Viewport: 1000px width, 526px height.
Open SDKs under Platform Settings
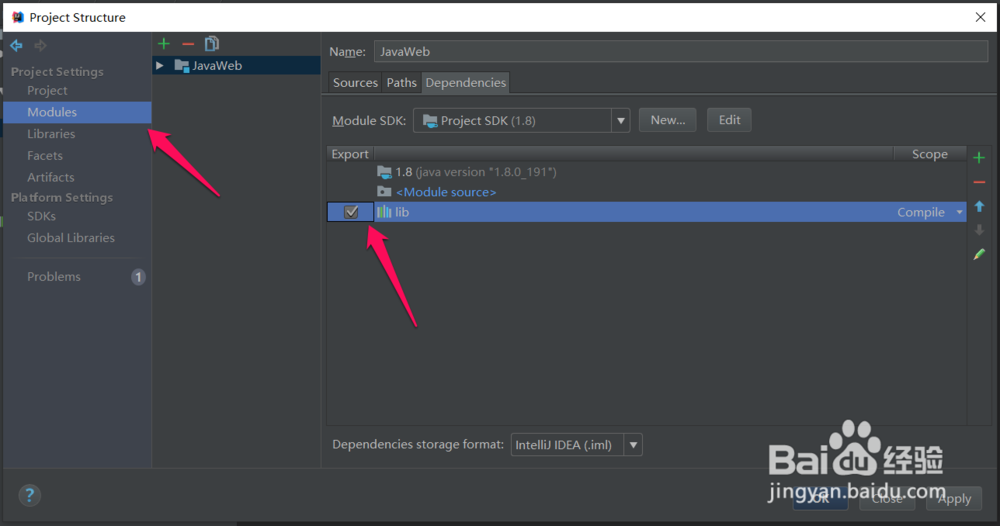(x=41, y=216)
